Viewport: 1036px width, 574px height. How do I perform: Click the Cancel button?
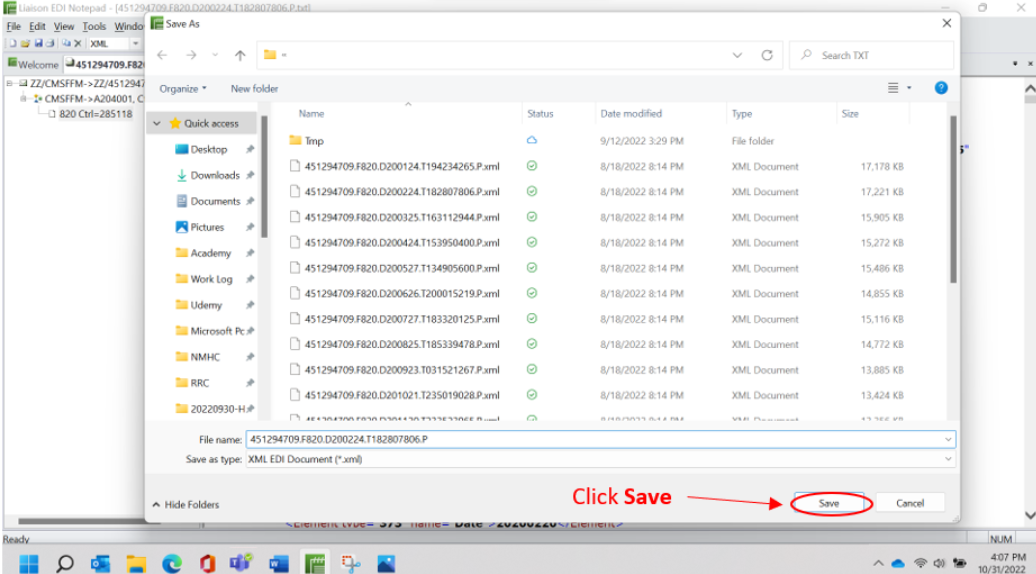(910, 503)
